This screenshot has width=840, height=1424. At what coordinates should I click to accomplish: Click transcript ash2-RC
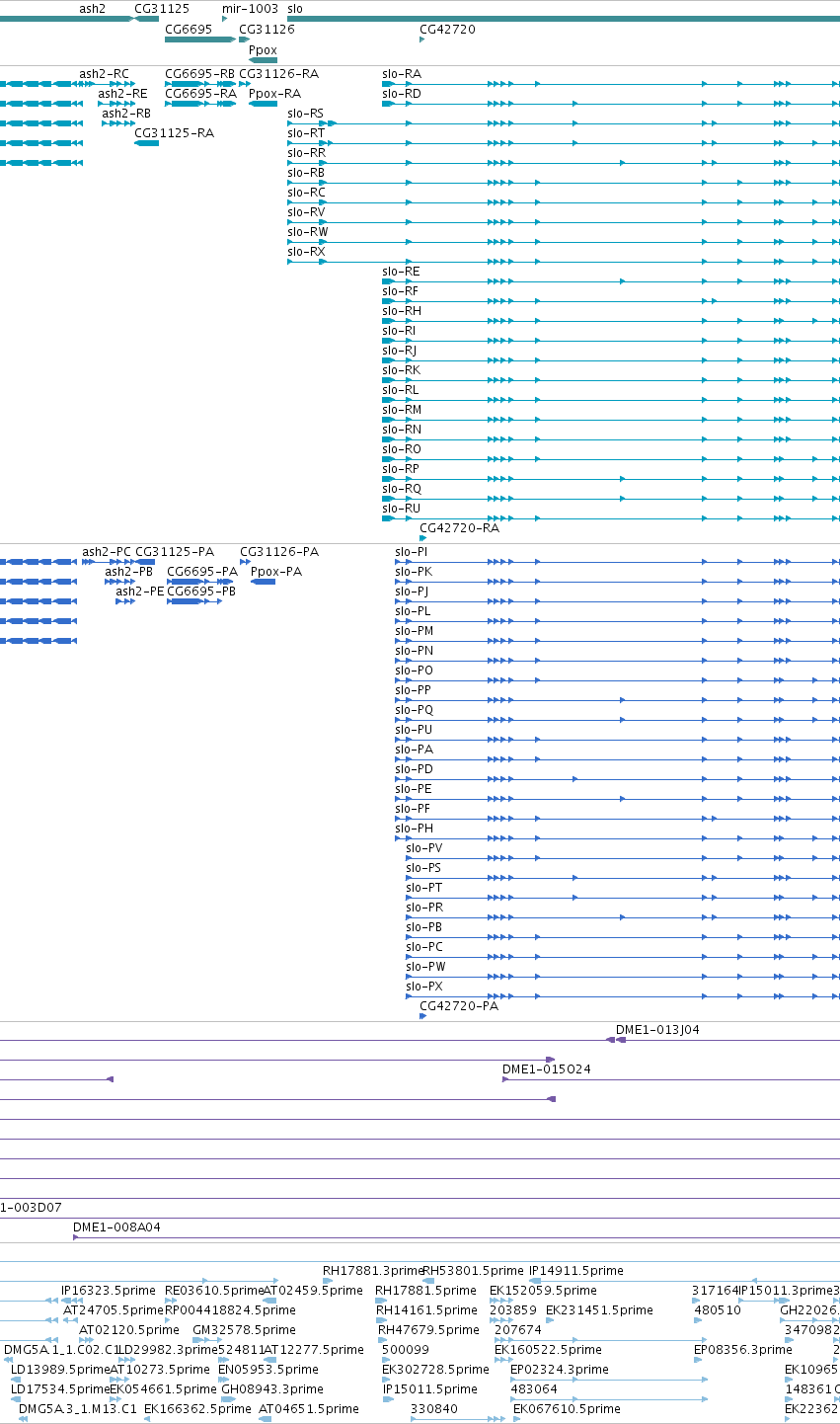[104, 74]
